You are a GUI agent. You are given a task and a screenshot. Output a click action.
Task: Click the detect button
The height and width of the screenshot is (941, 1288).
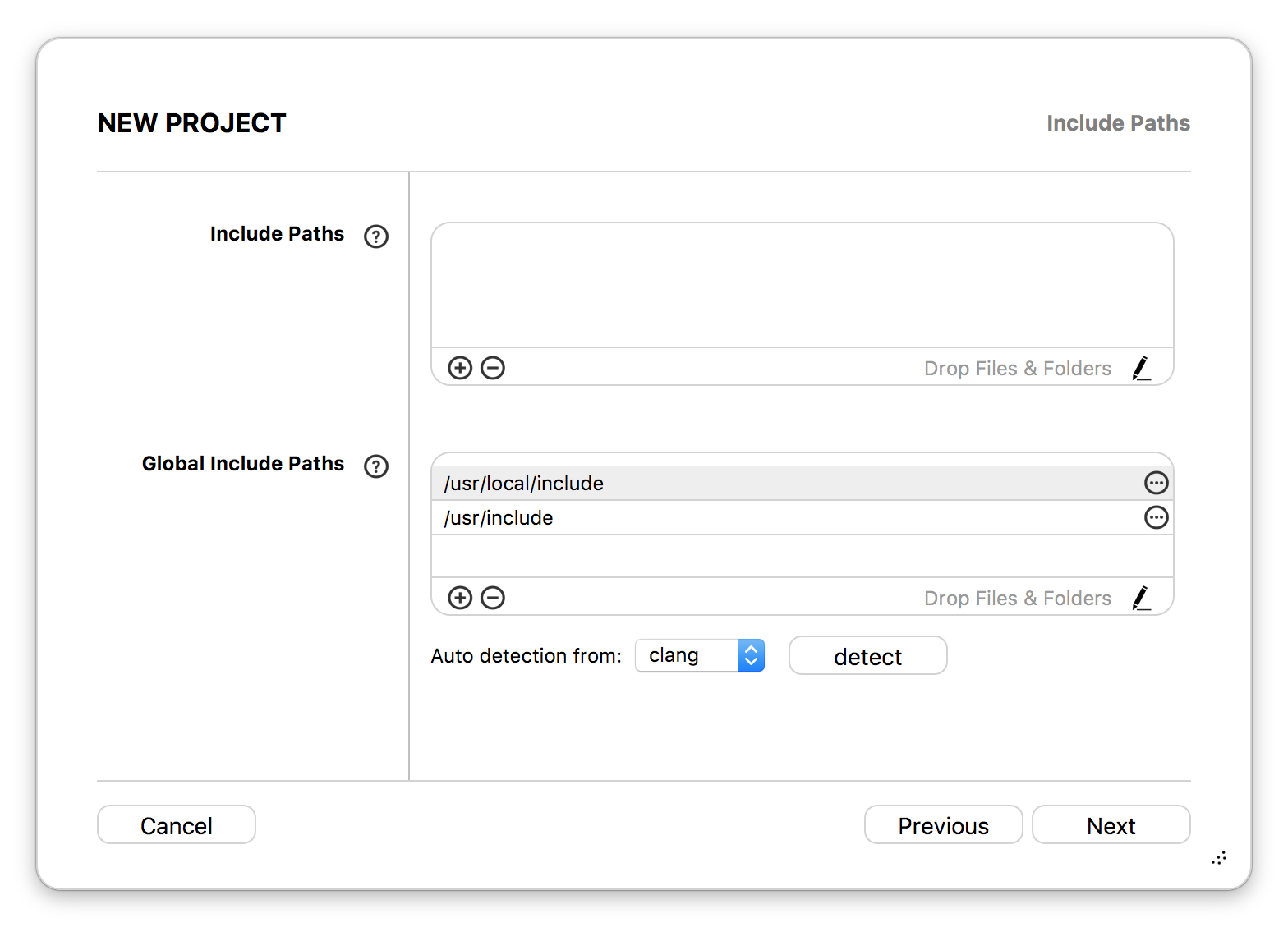(x=868, y=655)
